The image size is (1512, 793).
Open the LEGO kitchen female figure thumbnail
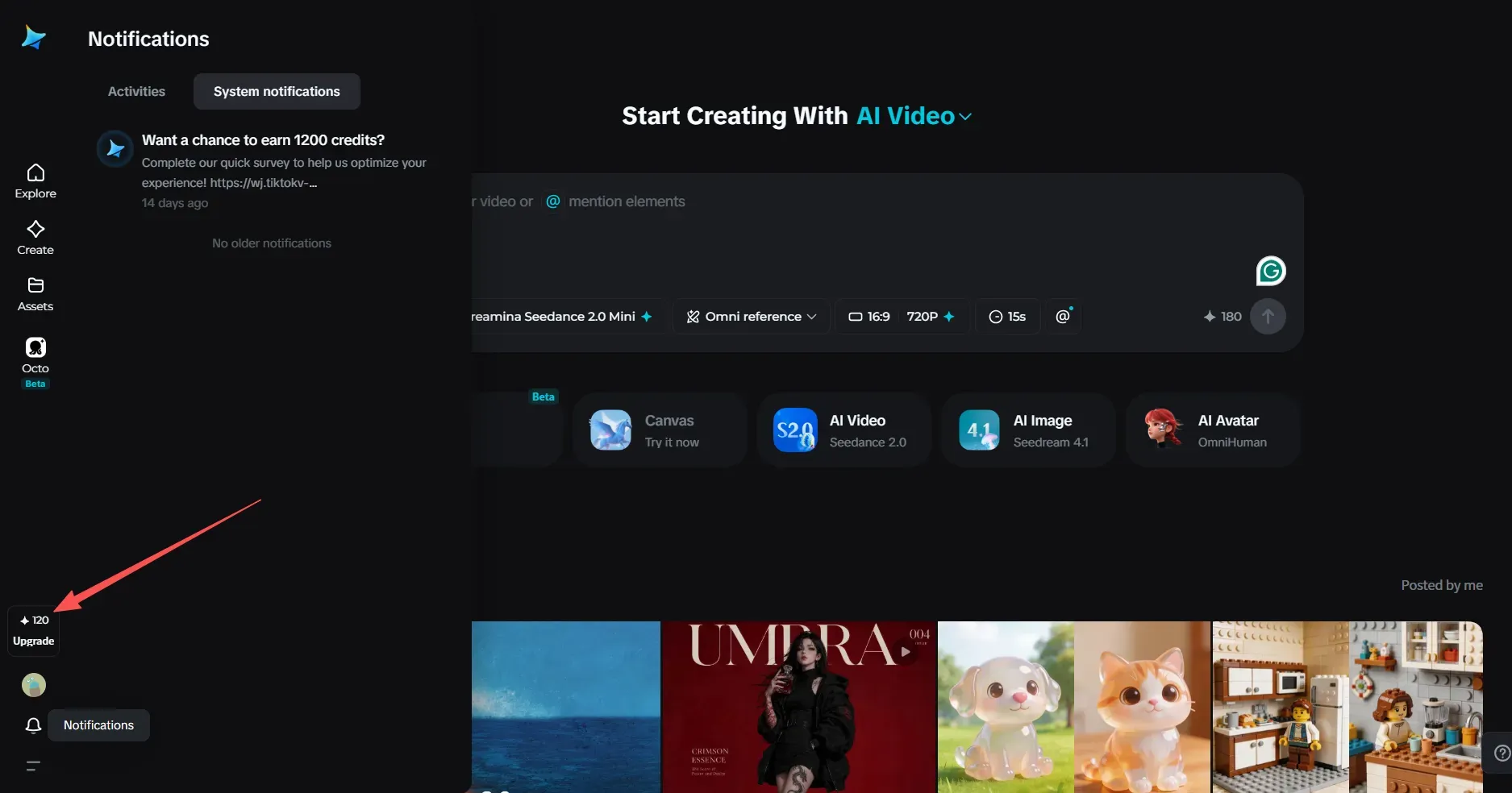tap(1416, 707)
